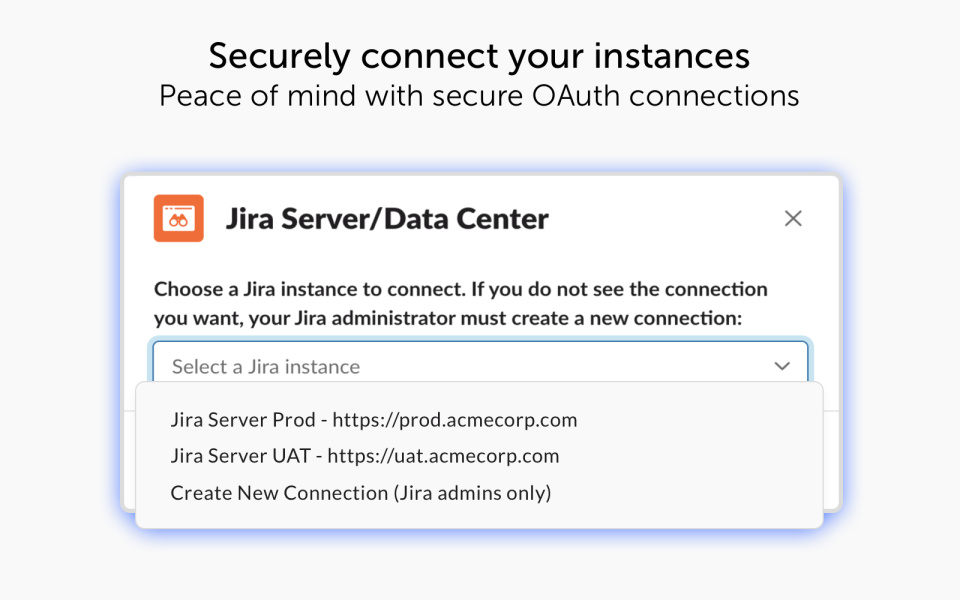Click the uat.acmecorp.com connection entry
The height and width of the screenshot is (600, 960).
pos(364,456)
